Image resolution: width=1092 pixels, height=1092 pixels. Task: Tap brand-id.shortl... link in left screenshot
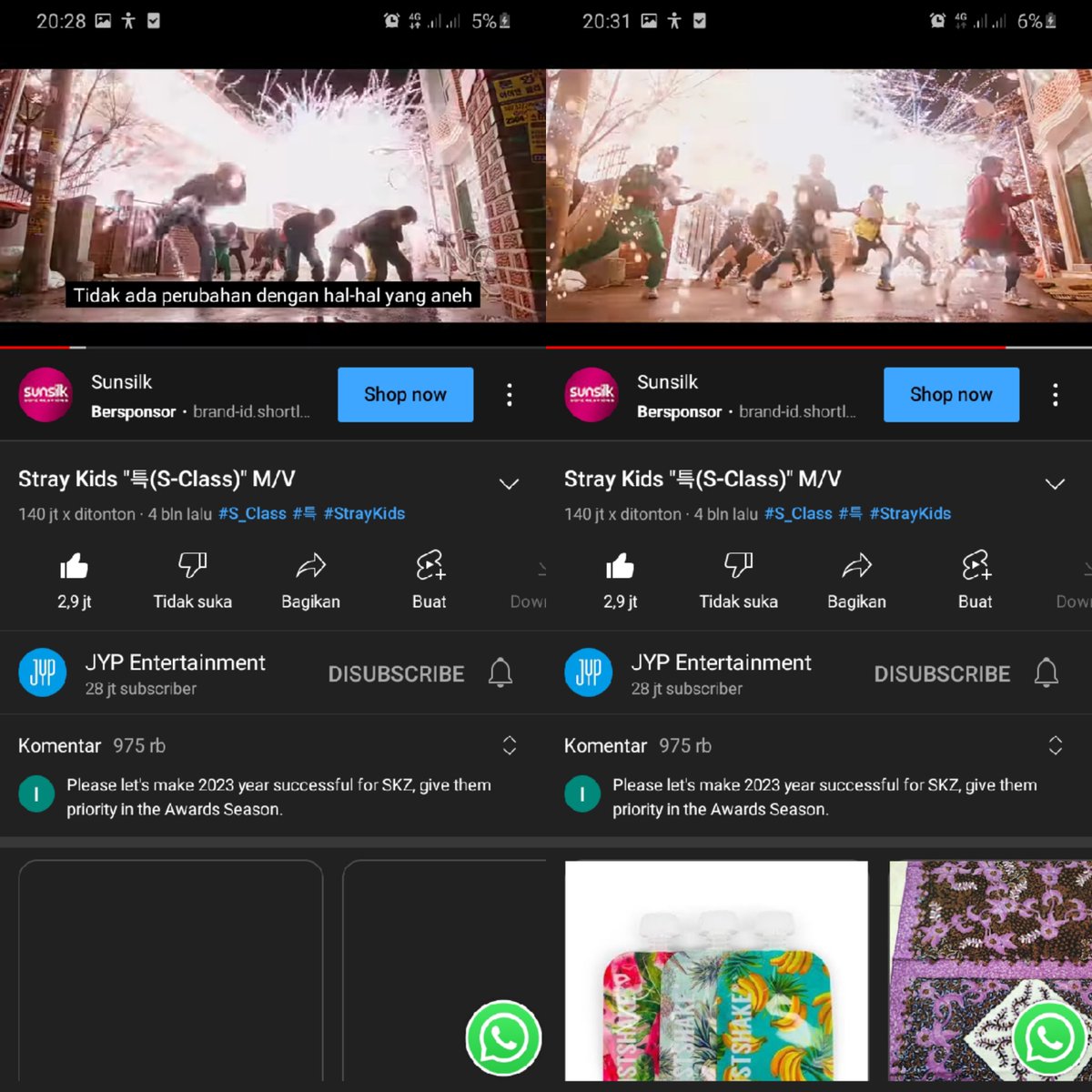pyautogui.click(x=252, y=412)
